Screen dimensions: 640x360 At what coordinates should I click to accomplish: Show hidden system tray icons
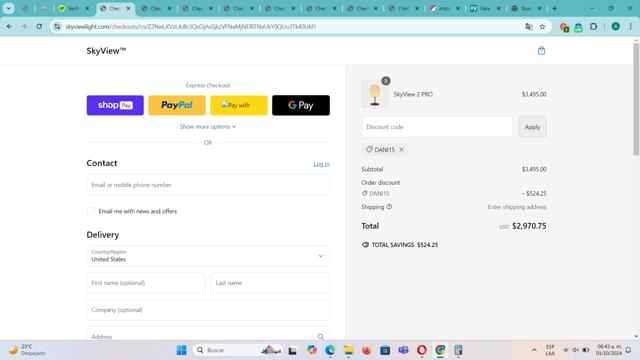(534, 350)
